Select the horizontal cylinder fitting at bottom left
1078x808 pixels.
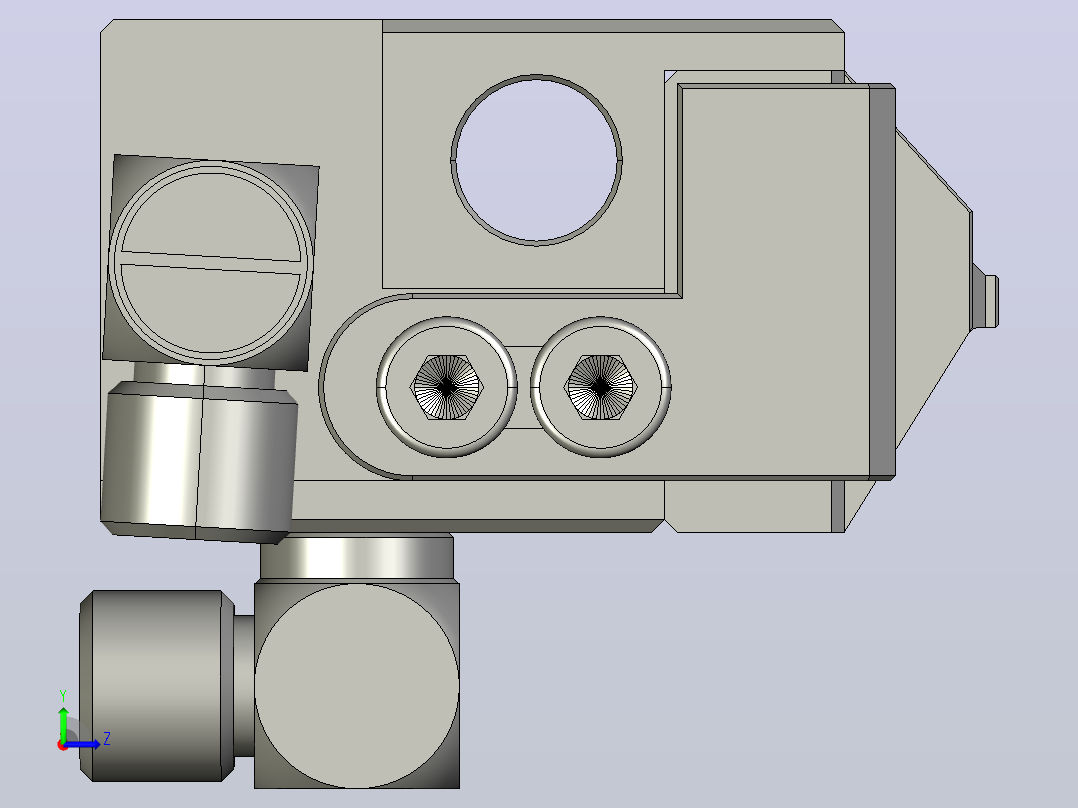coord(157,686)
